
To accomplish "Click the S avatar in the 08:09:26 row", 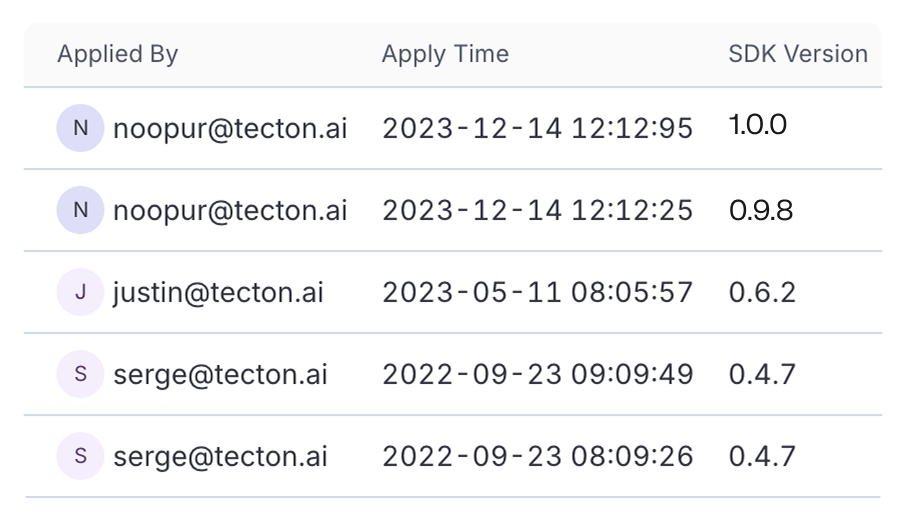I will (x=81, y=457).
